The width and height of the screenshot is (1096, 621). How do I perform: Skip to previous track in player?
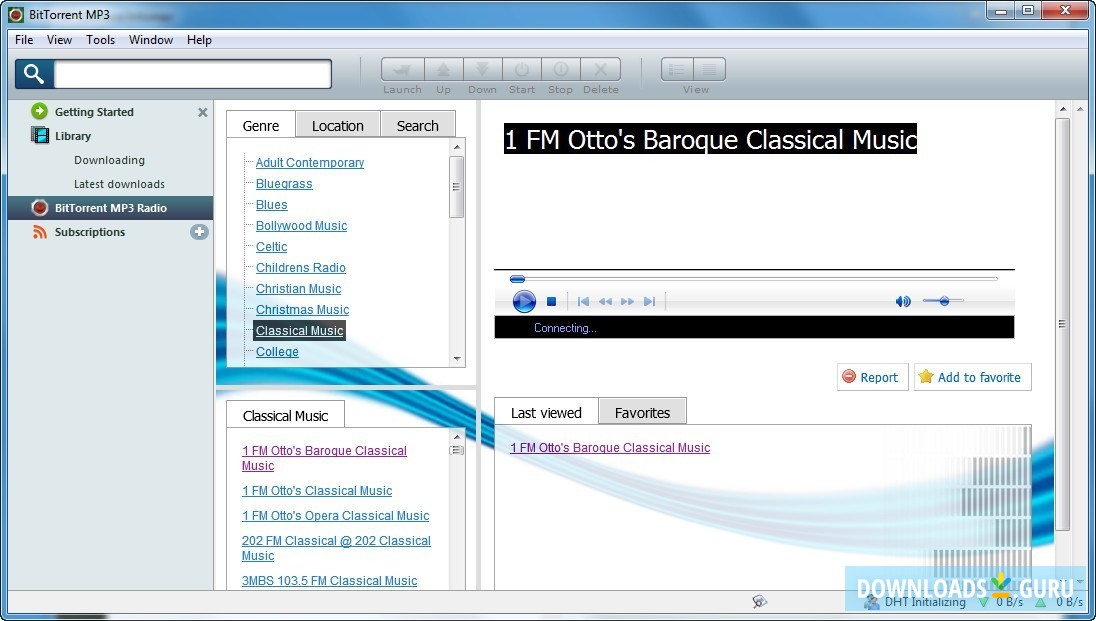coord(583,301)
